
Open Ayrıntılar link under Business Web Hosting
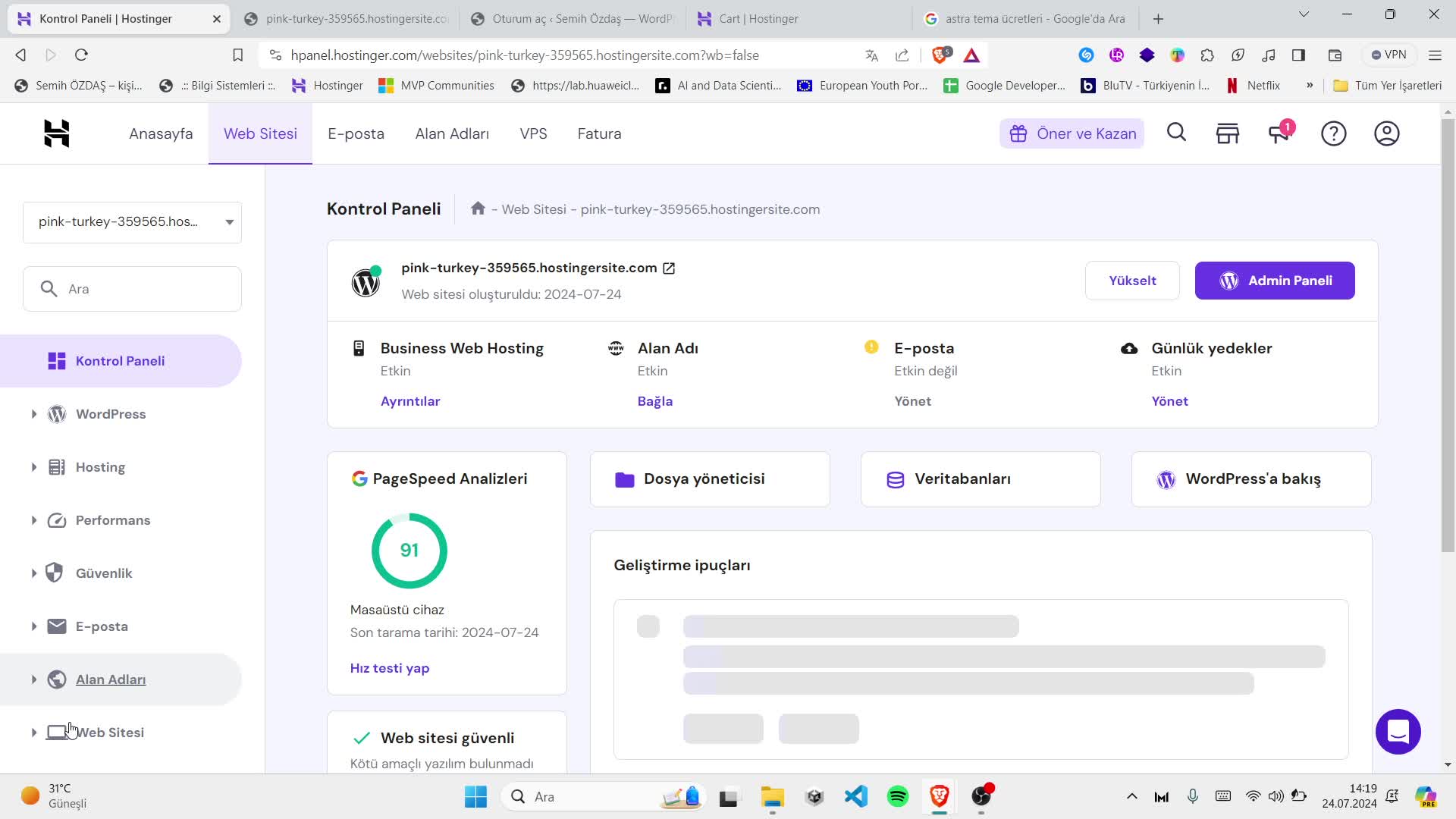pyautogui.click(x=410, y=401)
